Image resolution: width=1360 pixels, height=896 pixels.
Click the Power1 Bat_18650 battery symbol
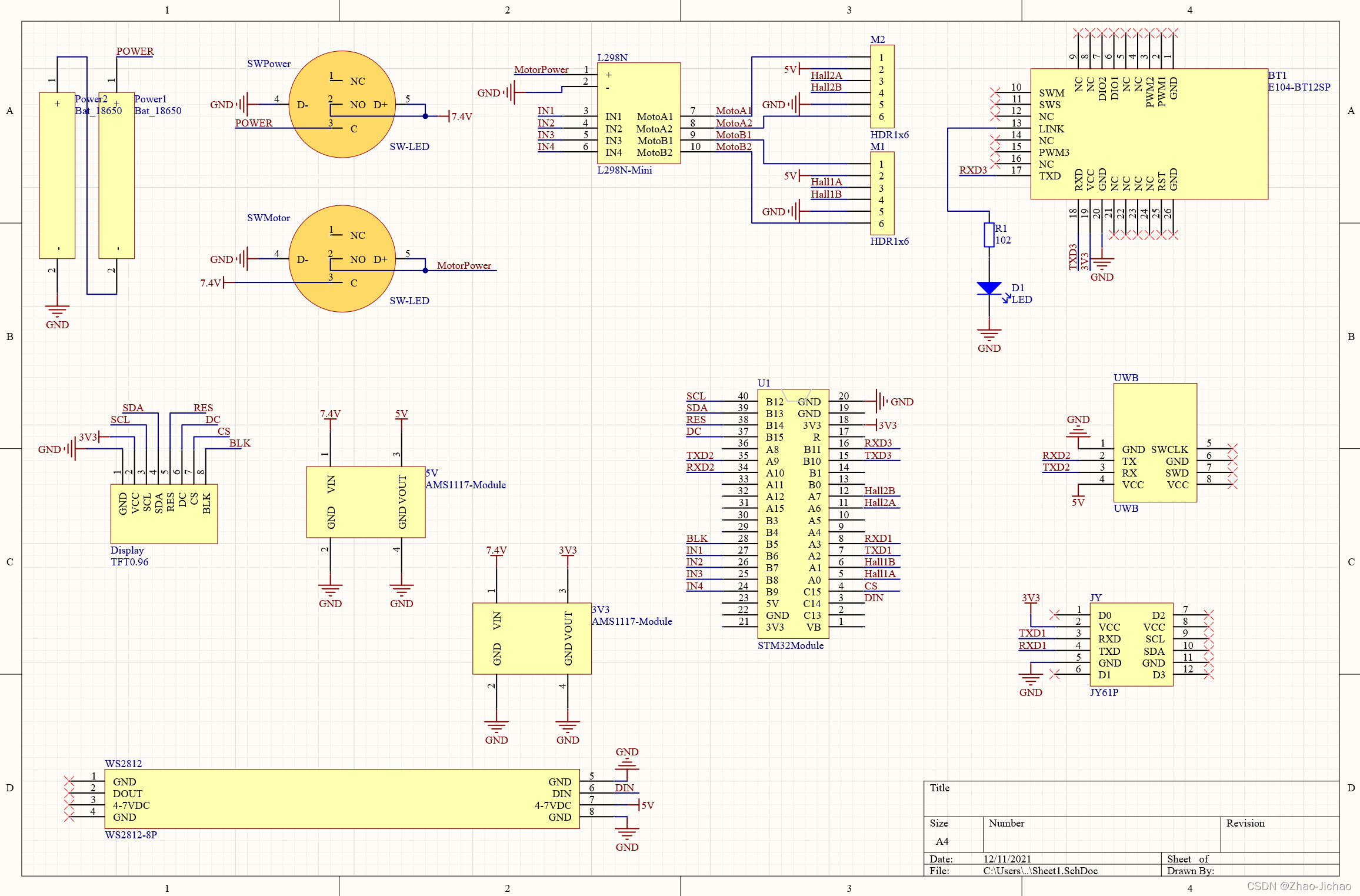pyautogui.click(x=116, y=175)
